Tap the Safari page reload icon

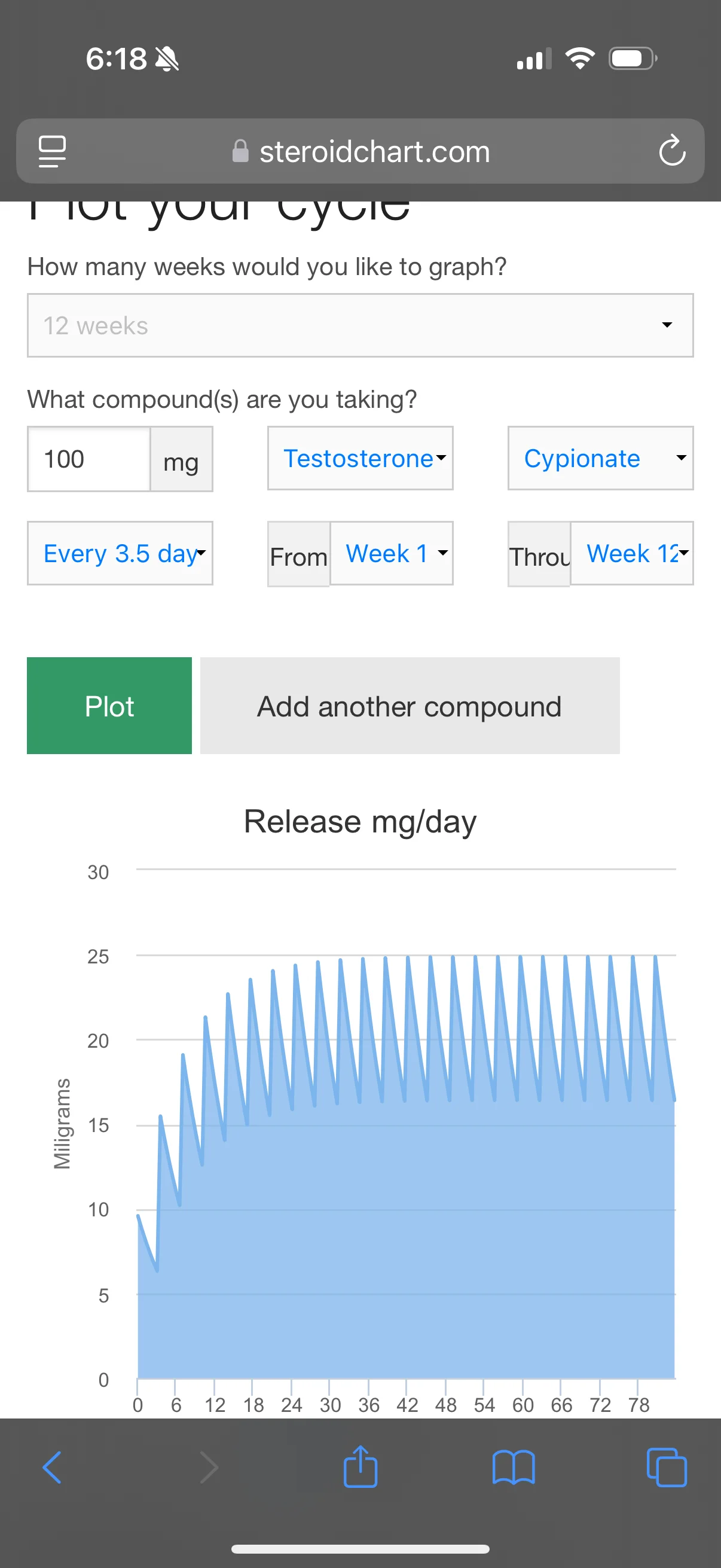pyautogui.click(x=672, y=151)
